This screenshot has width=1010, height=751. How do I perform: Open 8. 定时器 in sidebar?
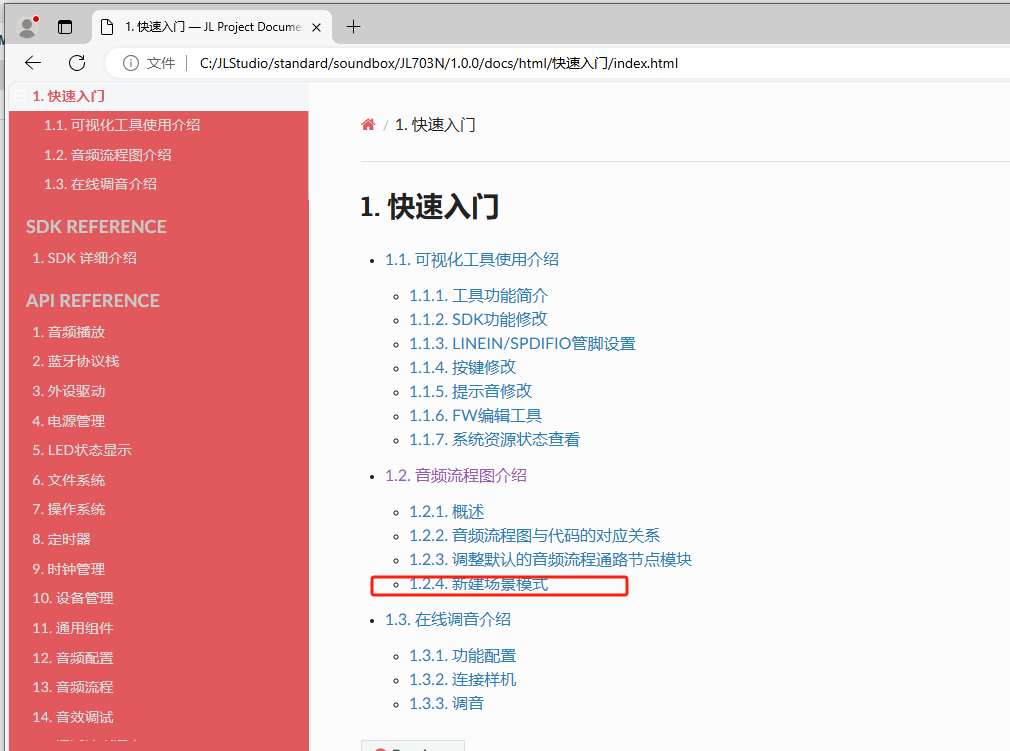click(62, 539)
